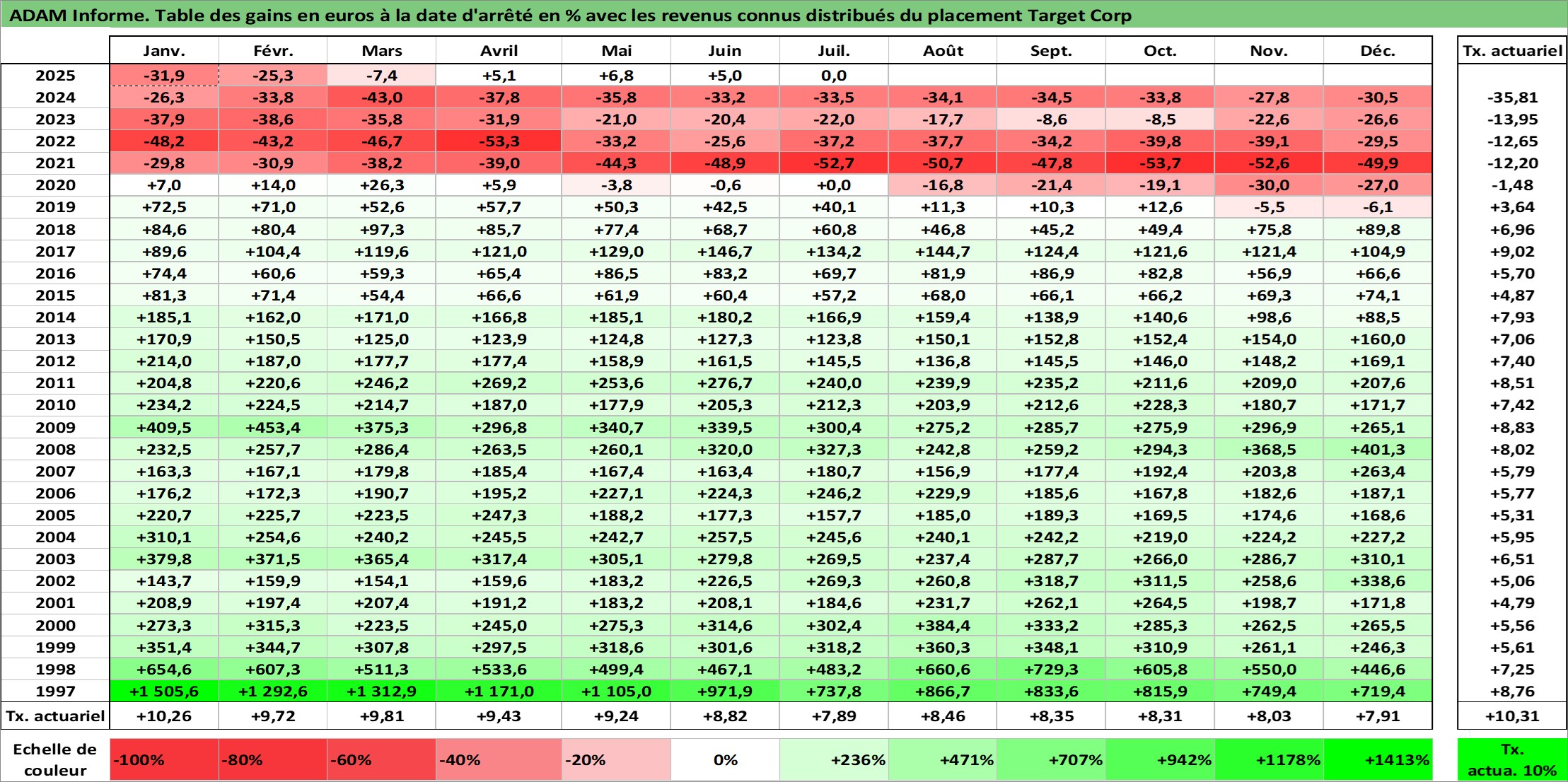
Task: Click the -20% light pink scale swatch
Action: (x=616, y=759)
